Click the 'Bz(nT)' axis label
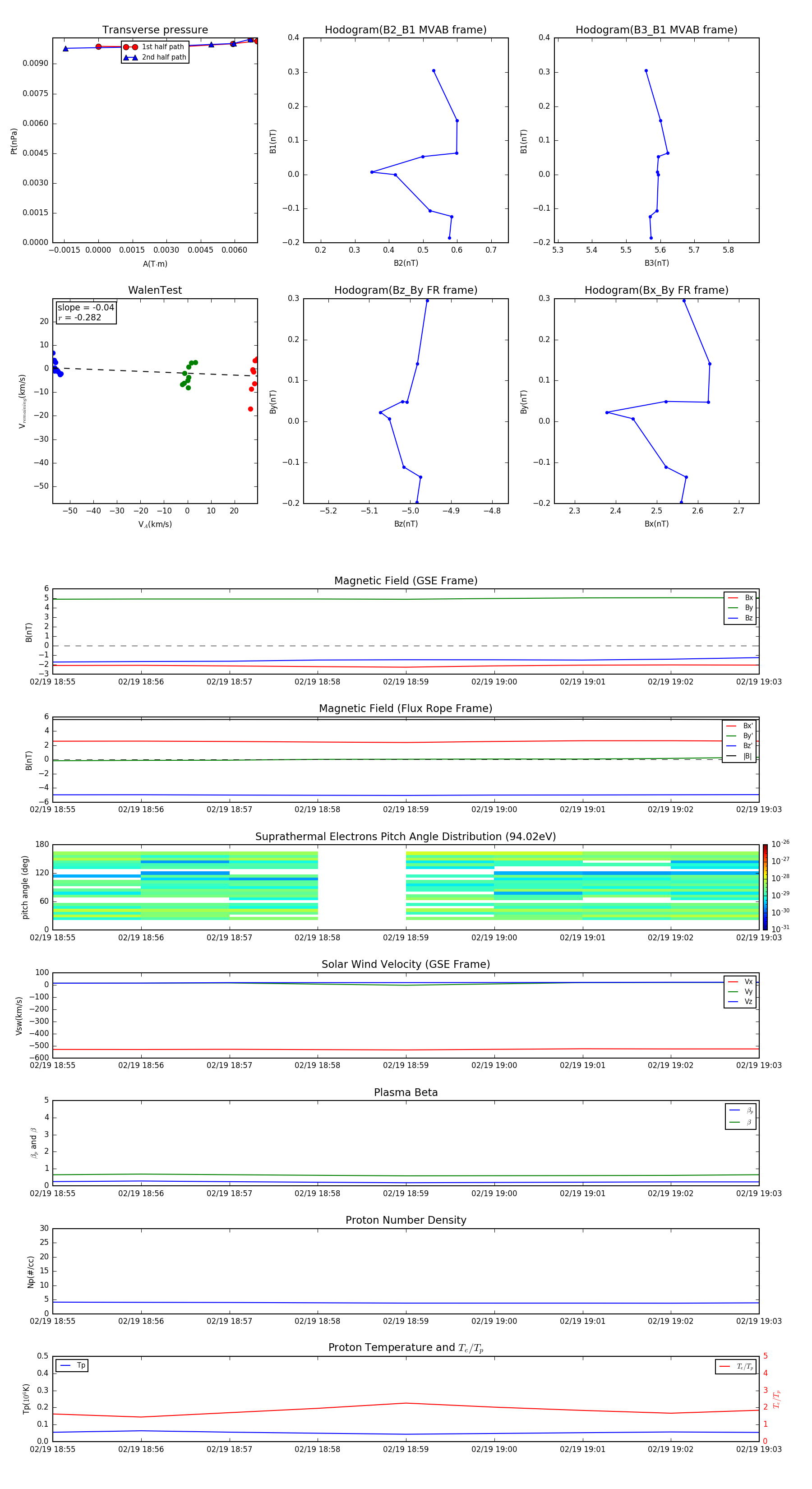The width and height of the screenshot is (812, 1489). 406,524
